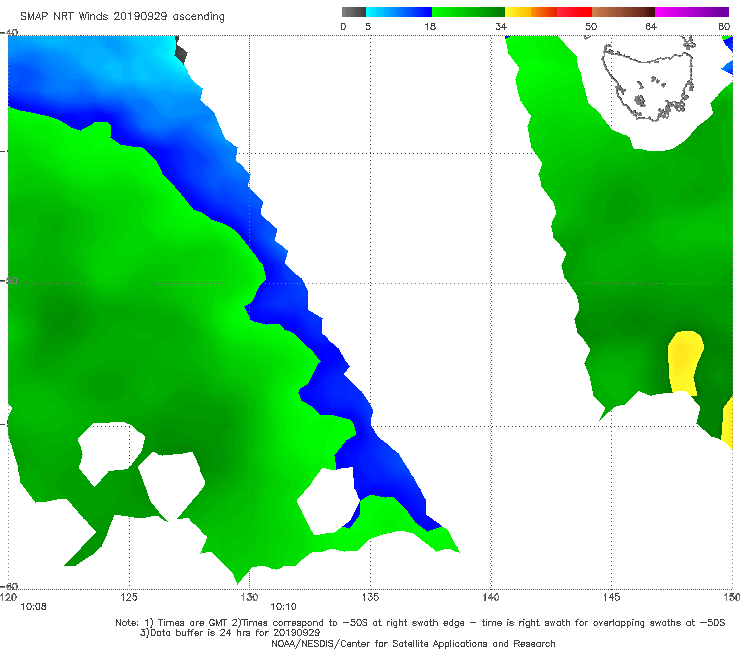Click the title 'SMAP NRT Winds 20190929 ascending'
740x650 pixels.
pyautogui.click(x=122, y=17)
